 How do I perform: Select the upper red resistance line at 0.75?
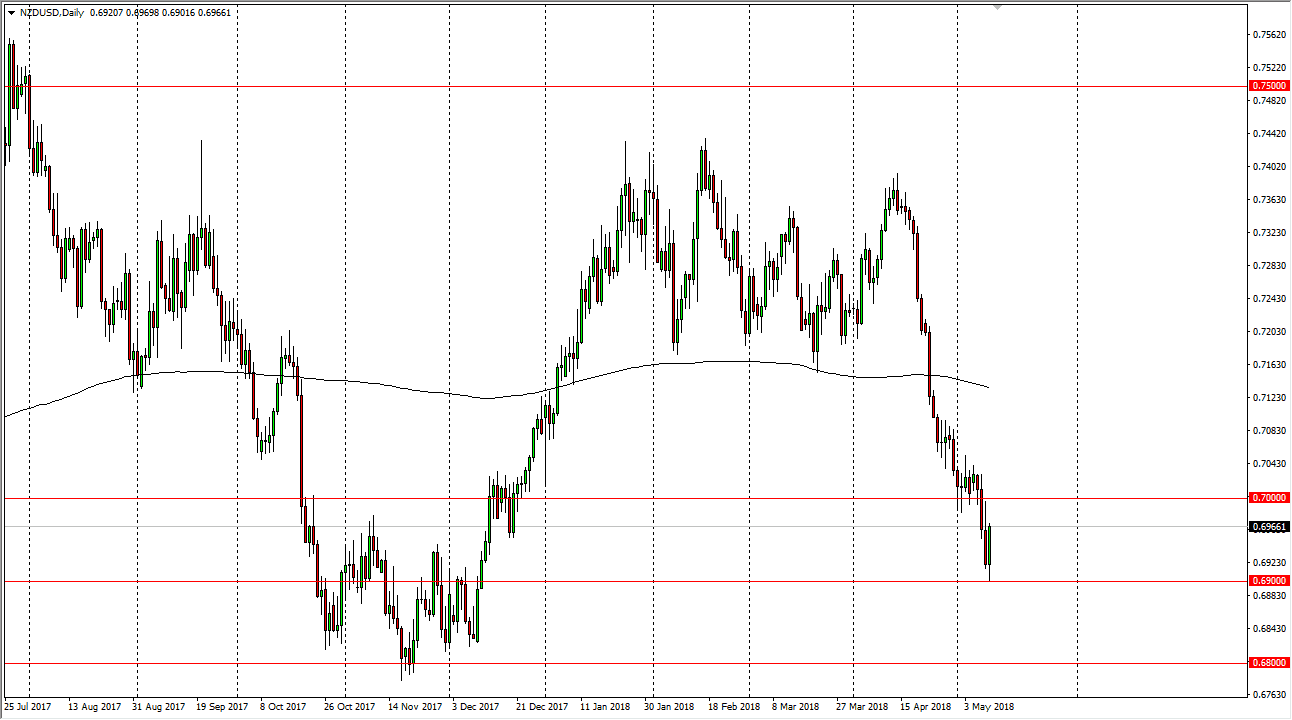click(x=600, y=86)
